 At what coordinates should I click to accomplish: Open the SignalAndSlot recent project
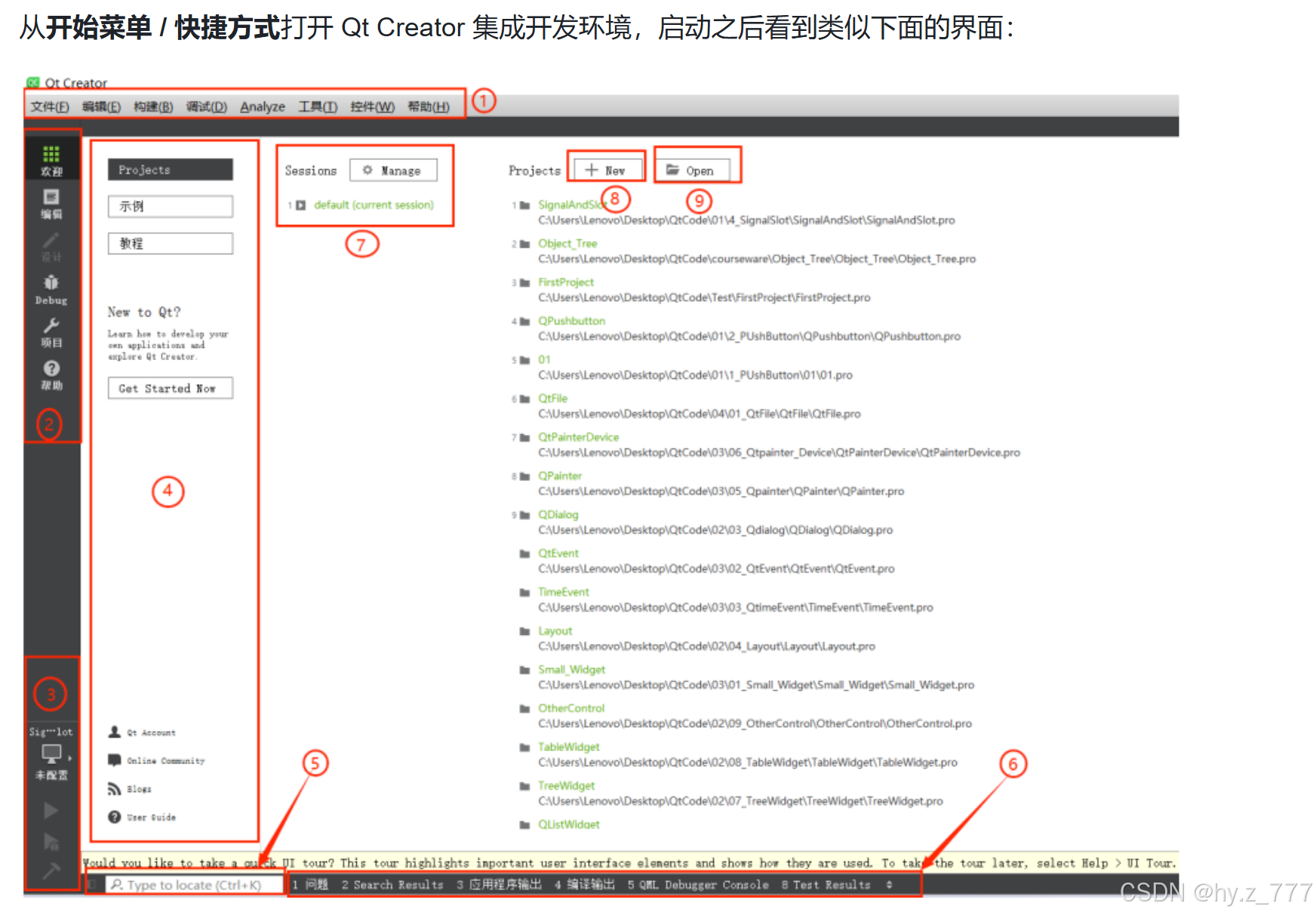(x=572, y=205)
